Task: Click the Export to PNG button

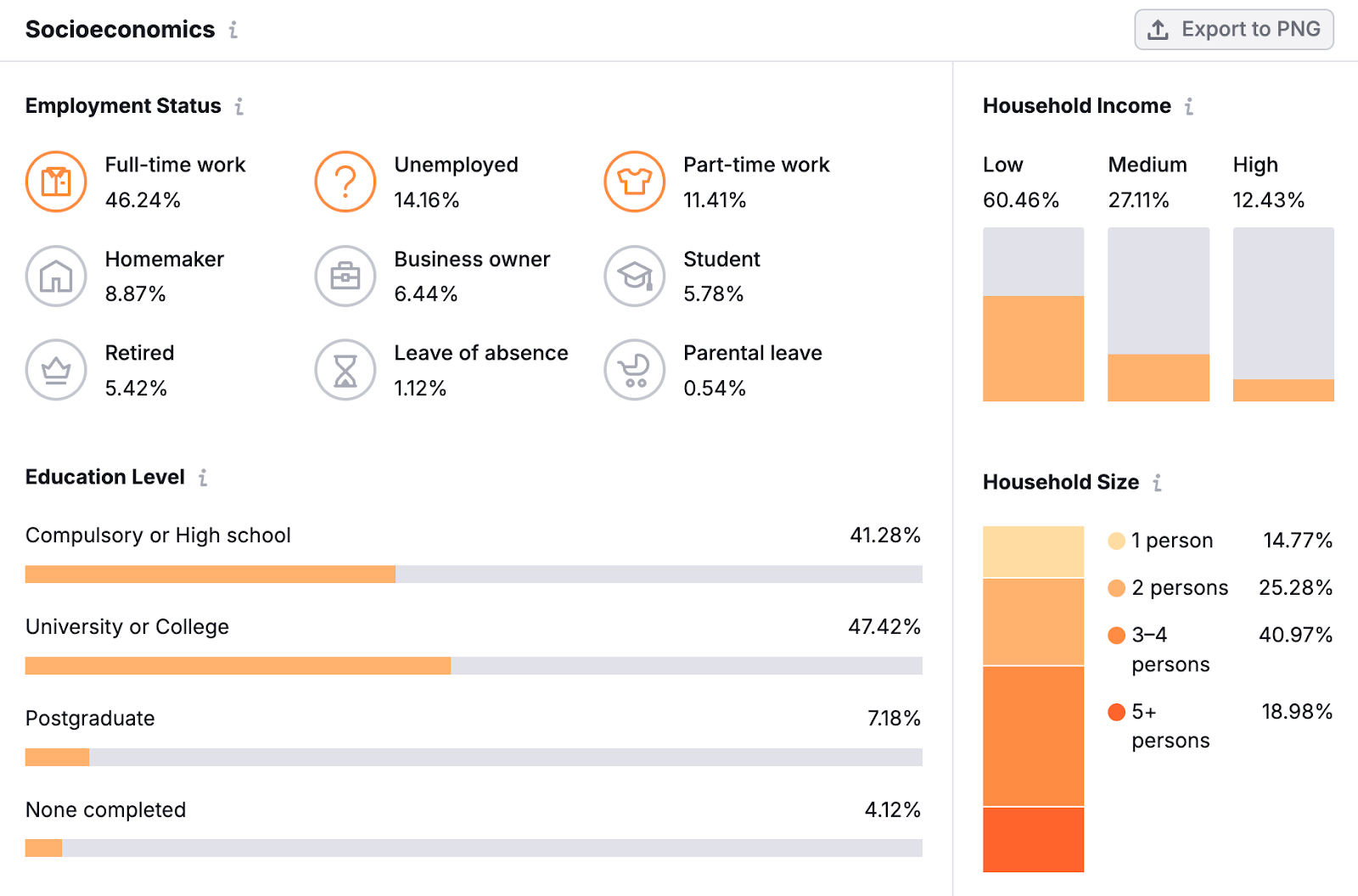Action: (1234, 29)
